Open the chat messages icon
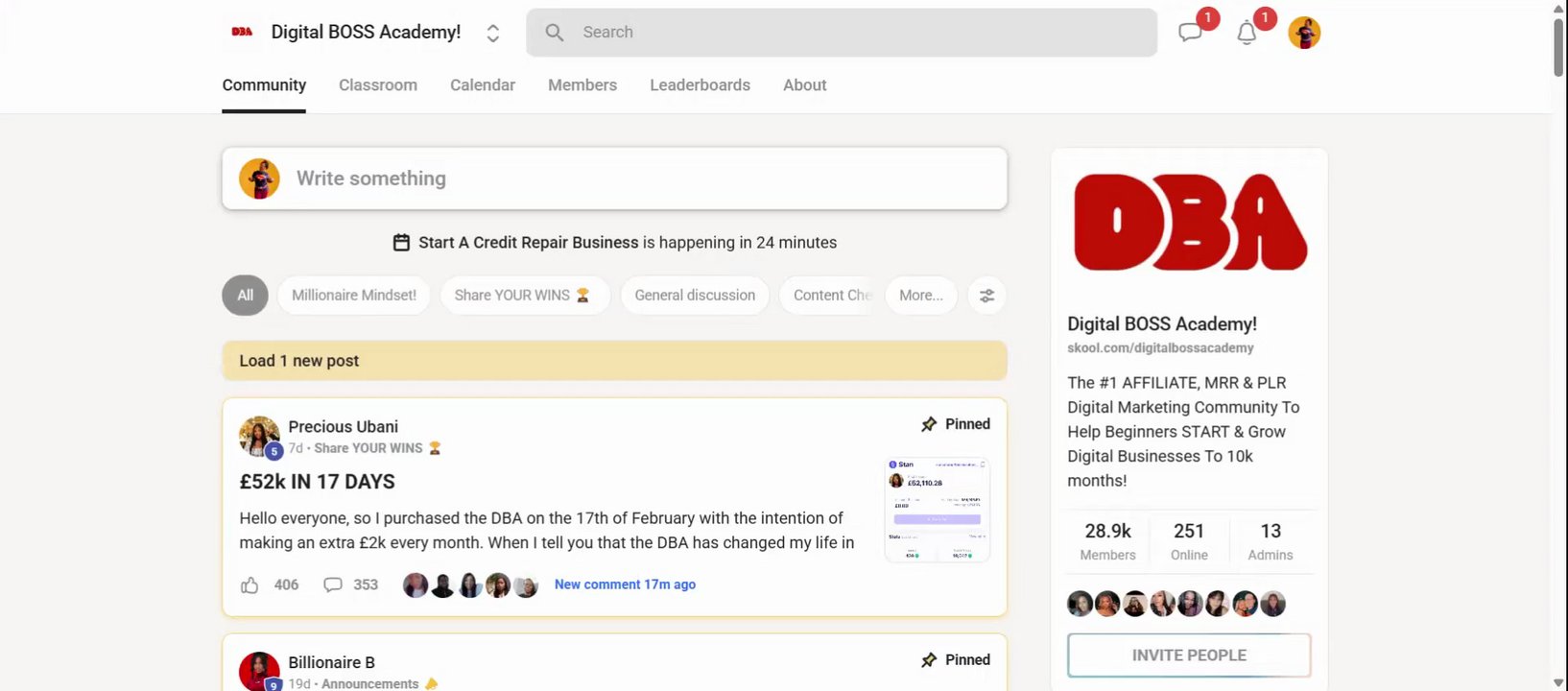The width and height of the screenshot is (1568, 691). pos(1190,33)
